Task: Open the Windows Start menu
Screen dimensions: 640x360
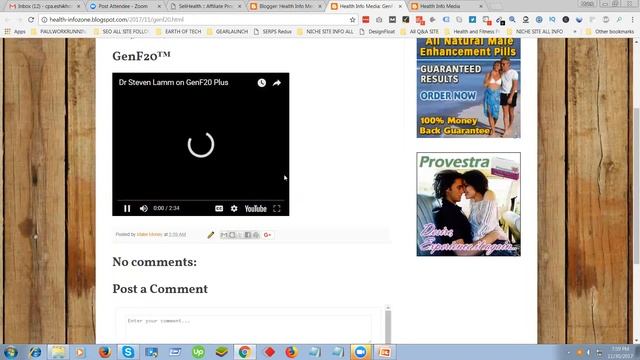Action: coord(11,352)
